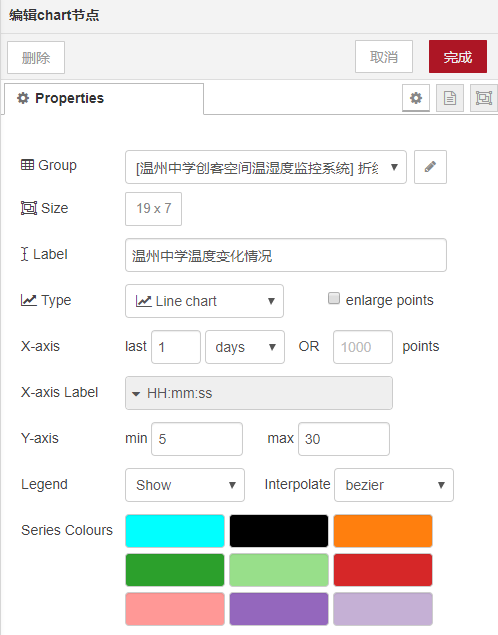Open the days time unit dropdown
Screen dimensions: 498x635
coord(245,347)
